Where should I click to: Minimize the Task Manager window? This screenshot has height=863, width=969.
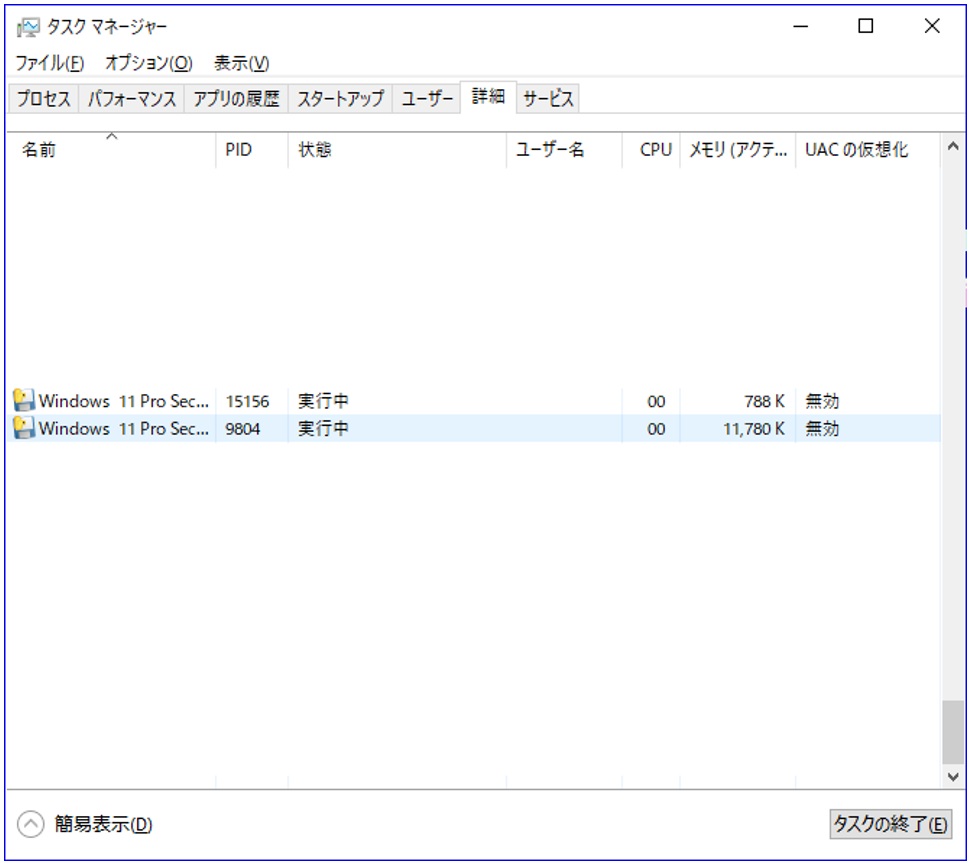(801, 26)
